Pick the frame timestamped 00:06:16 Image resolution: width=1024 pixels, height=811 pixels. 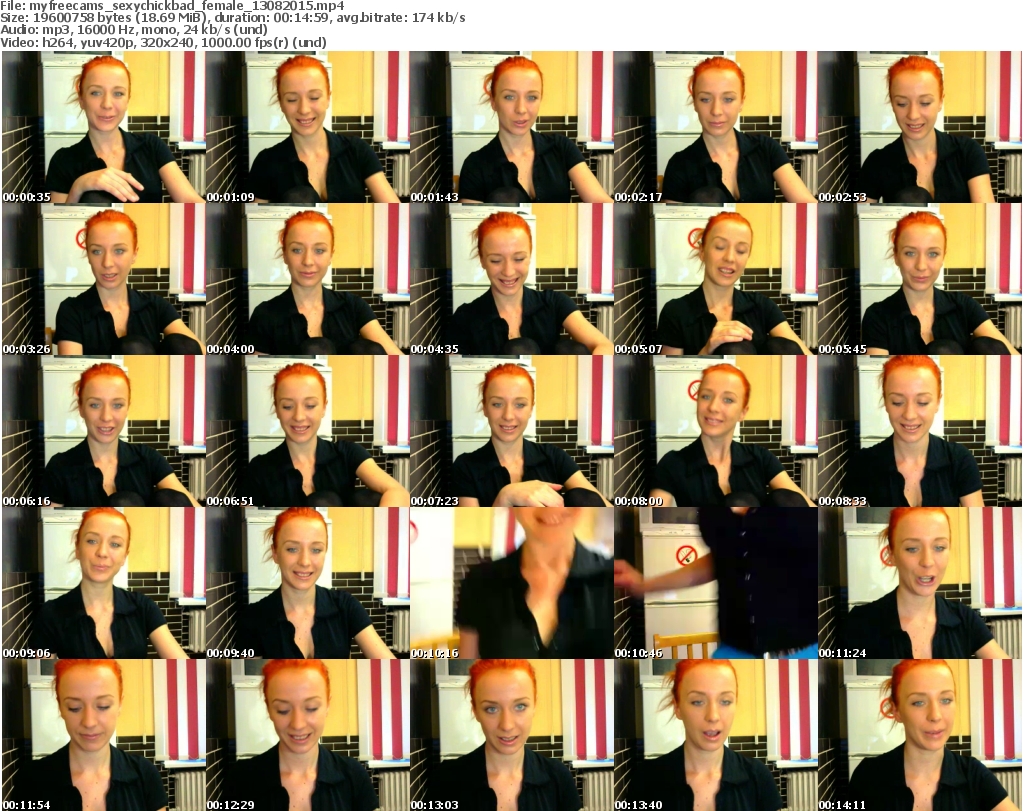click(x=104, y=432)
